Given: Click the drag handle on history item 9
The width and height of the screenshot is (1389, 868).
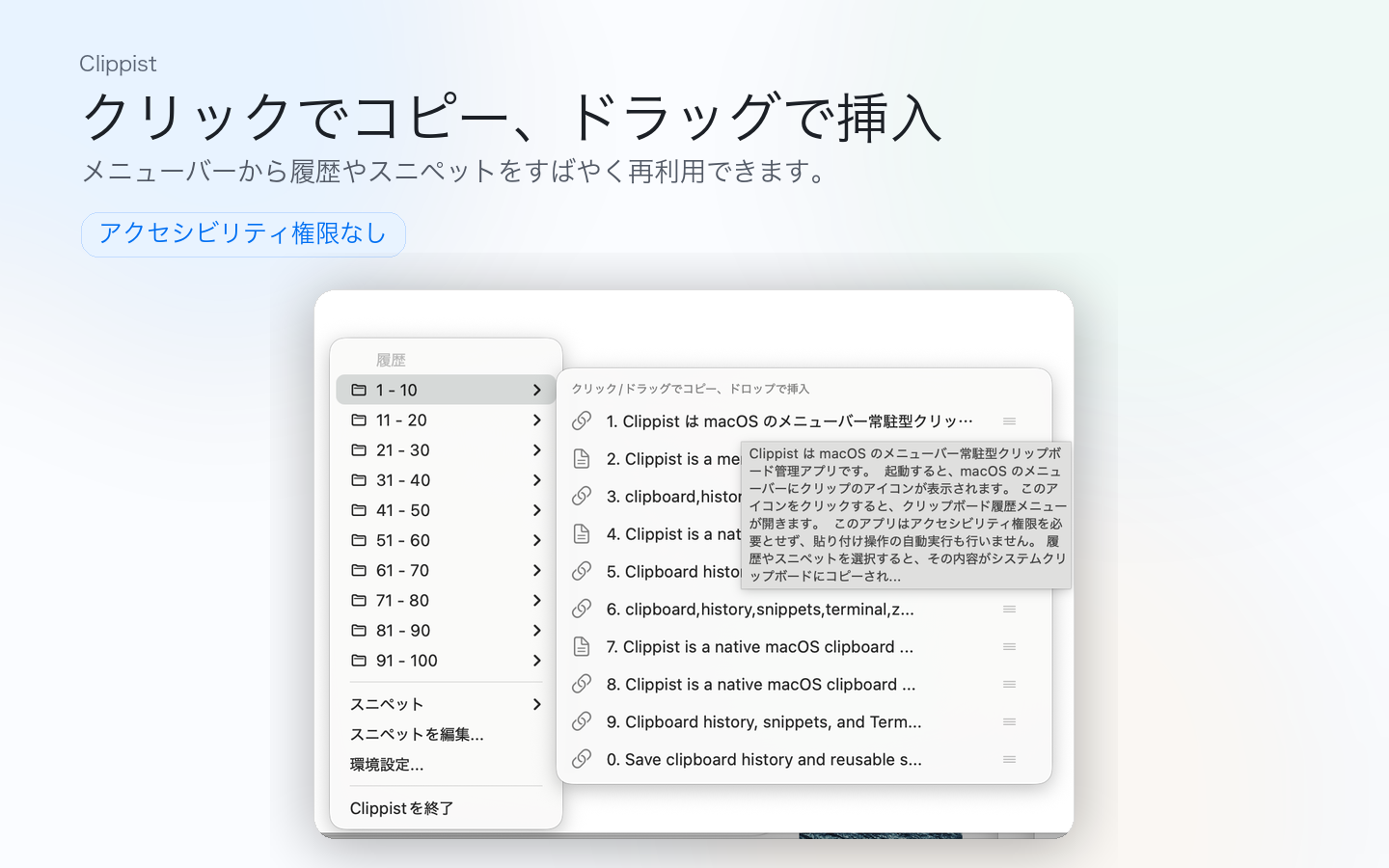Looking at the screenshot, I should pyautogui.click(x=1009, y=721).
